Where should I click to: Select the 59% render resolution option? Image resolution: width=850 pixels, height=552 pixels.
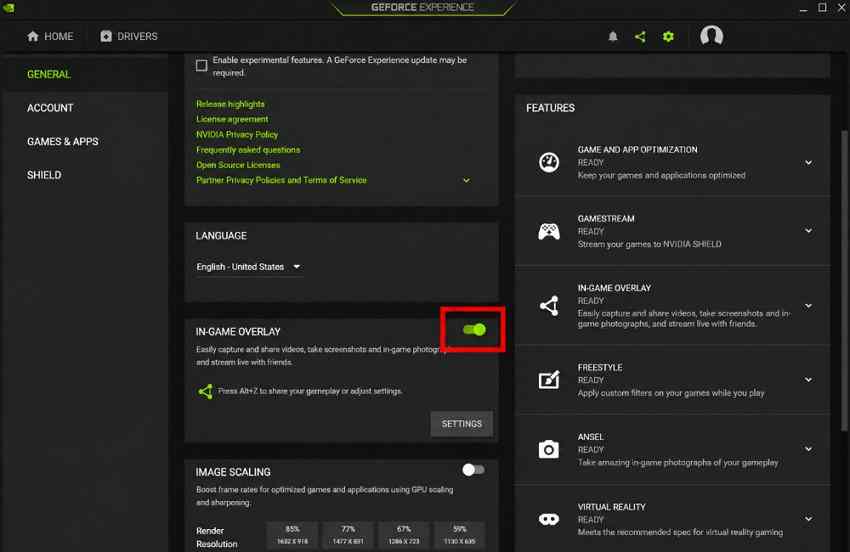pos(460,535)
